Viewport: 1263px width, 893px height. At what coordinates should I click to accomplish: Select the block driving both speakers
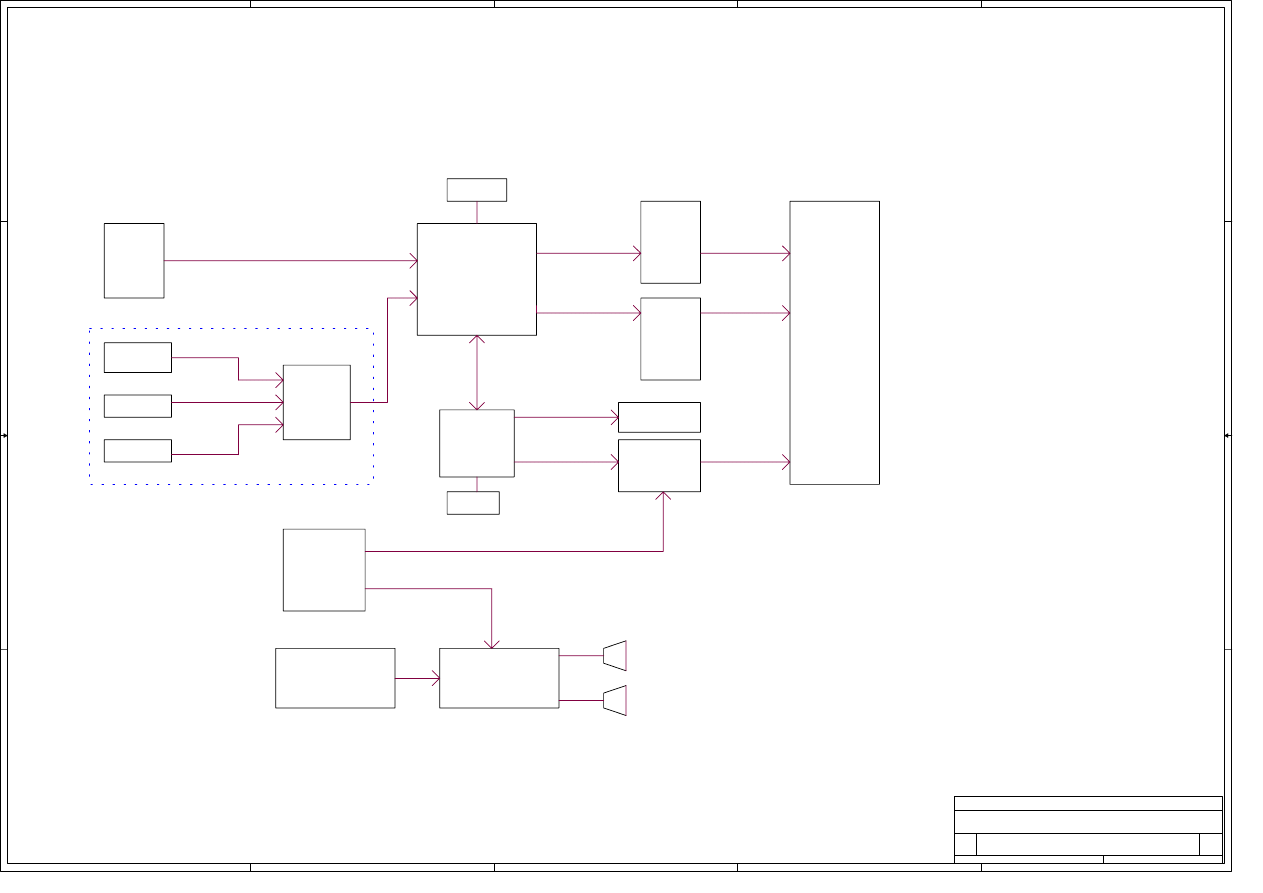click(499, 678)
